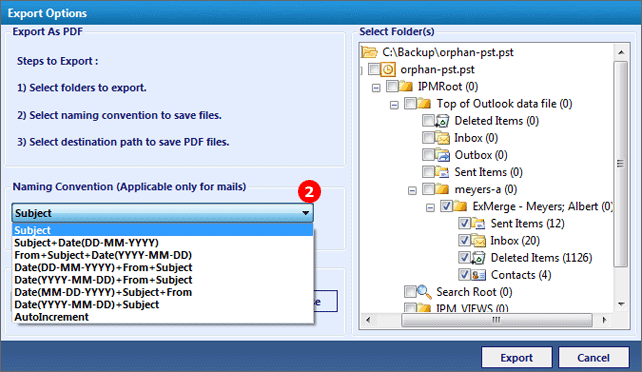Click the folder tree scroll down arrow

621,304
